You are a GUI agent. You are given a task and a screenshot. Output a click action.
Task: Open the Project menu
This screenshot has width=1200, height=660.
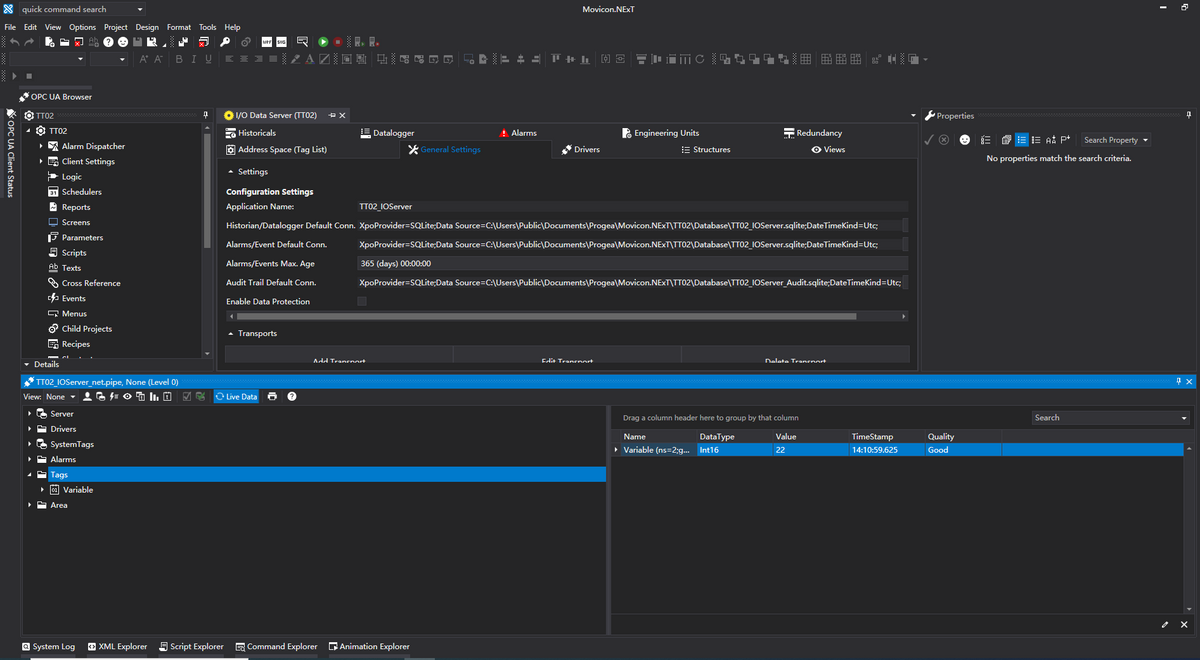click(x=116, y=27)
